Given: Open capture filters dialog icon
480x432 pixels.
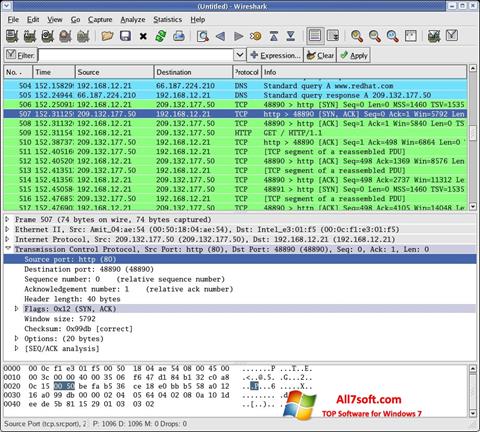Looking at the screenshot, I should pyautogui.click(x=434, y=36).
